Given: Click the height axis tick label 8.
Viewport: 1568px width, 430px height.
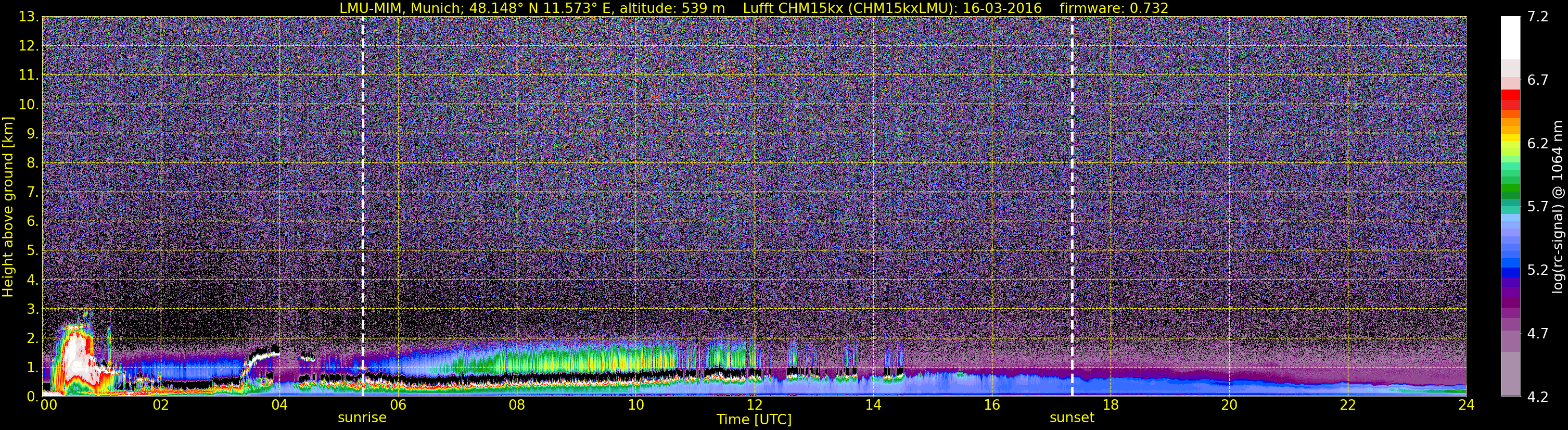Looking at the screenshot, I should tap(32, 163).
